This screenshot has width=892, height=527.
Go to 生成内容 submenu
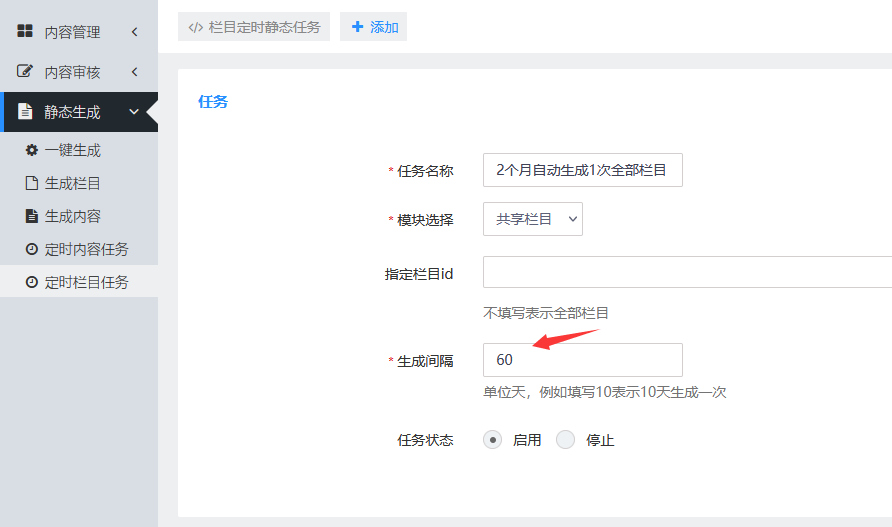tap(79, 216)
